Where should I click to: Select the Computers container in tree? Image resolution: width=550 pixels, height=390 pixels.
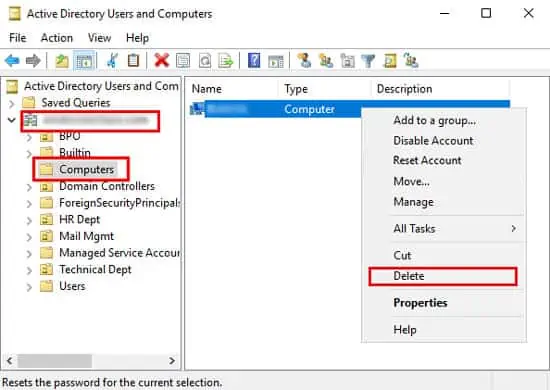[x=86, y=169]
